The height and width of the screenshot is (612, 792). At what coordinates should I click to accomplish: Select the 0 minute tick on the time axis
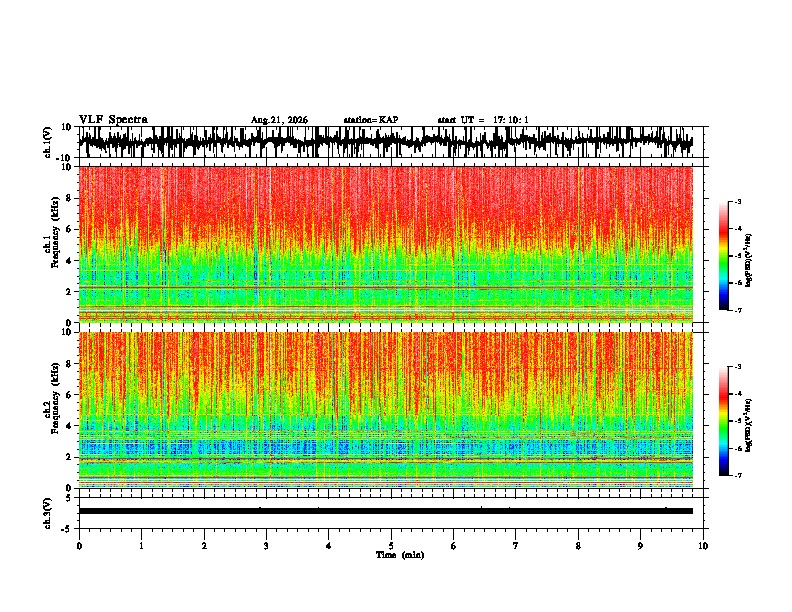coord(79,546)
